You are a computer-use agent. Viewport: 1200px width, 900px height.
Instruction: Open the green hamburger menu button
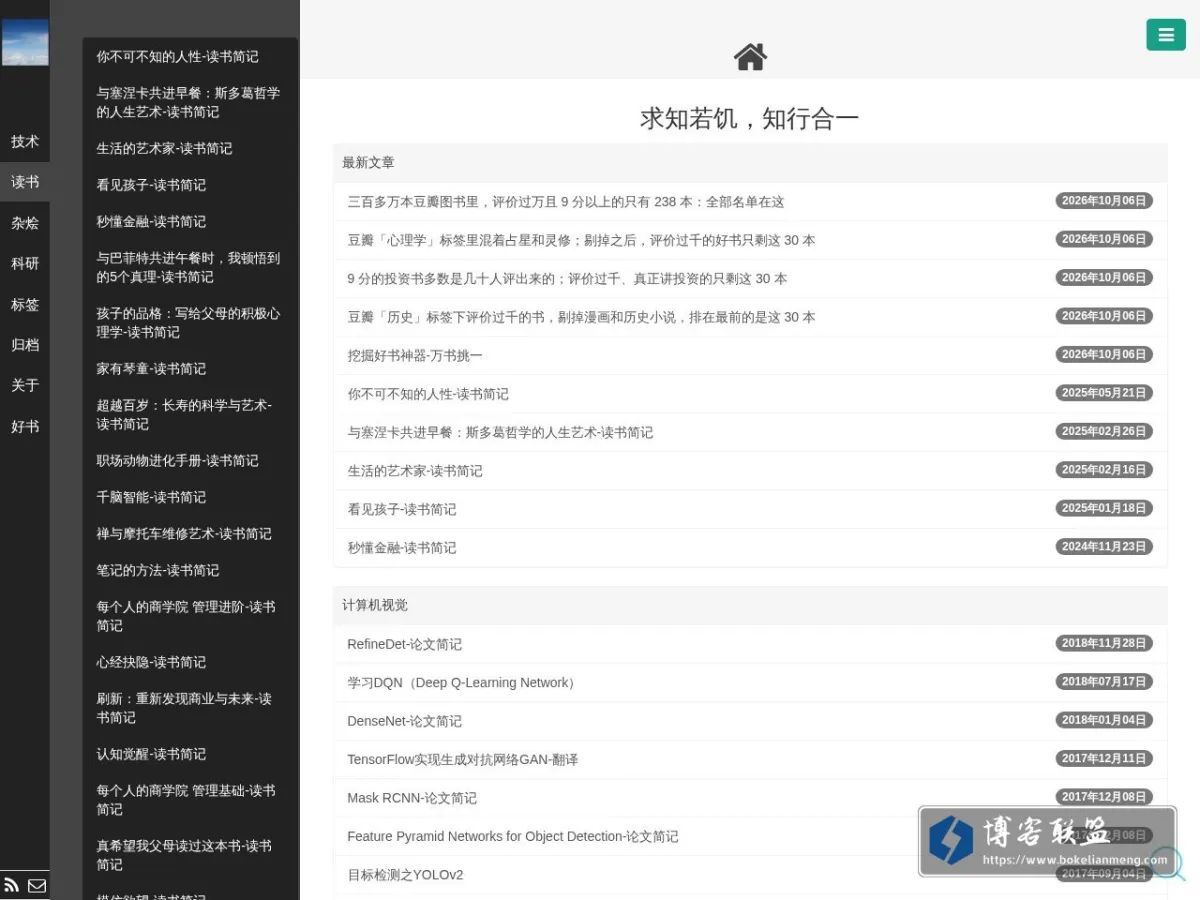click(x=1165, y=35)
